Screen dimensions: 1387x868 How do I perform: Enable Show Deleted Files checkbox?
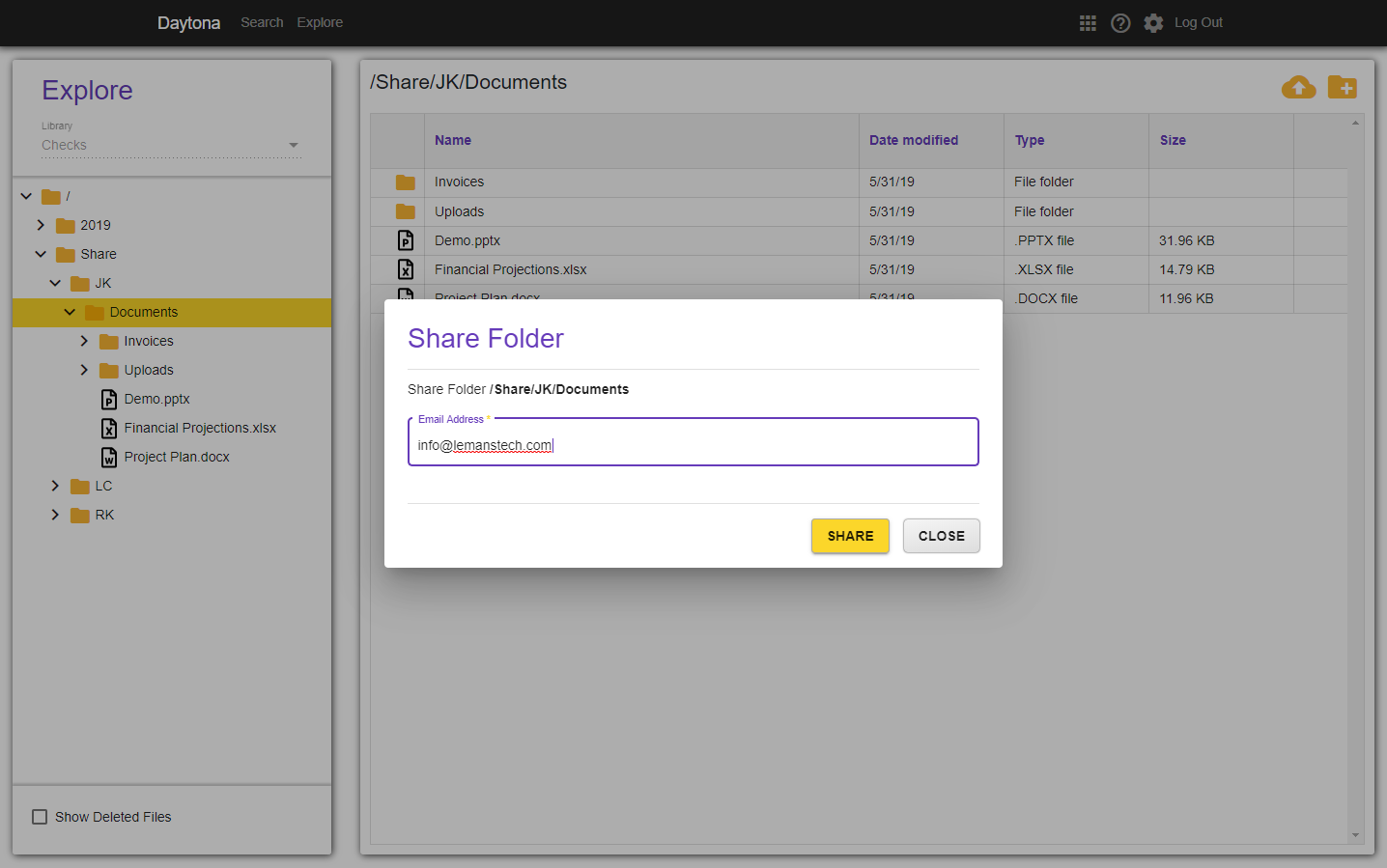(x=40, y=817)
